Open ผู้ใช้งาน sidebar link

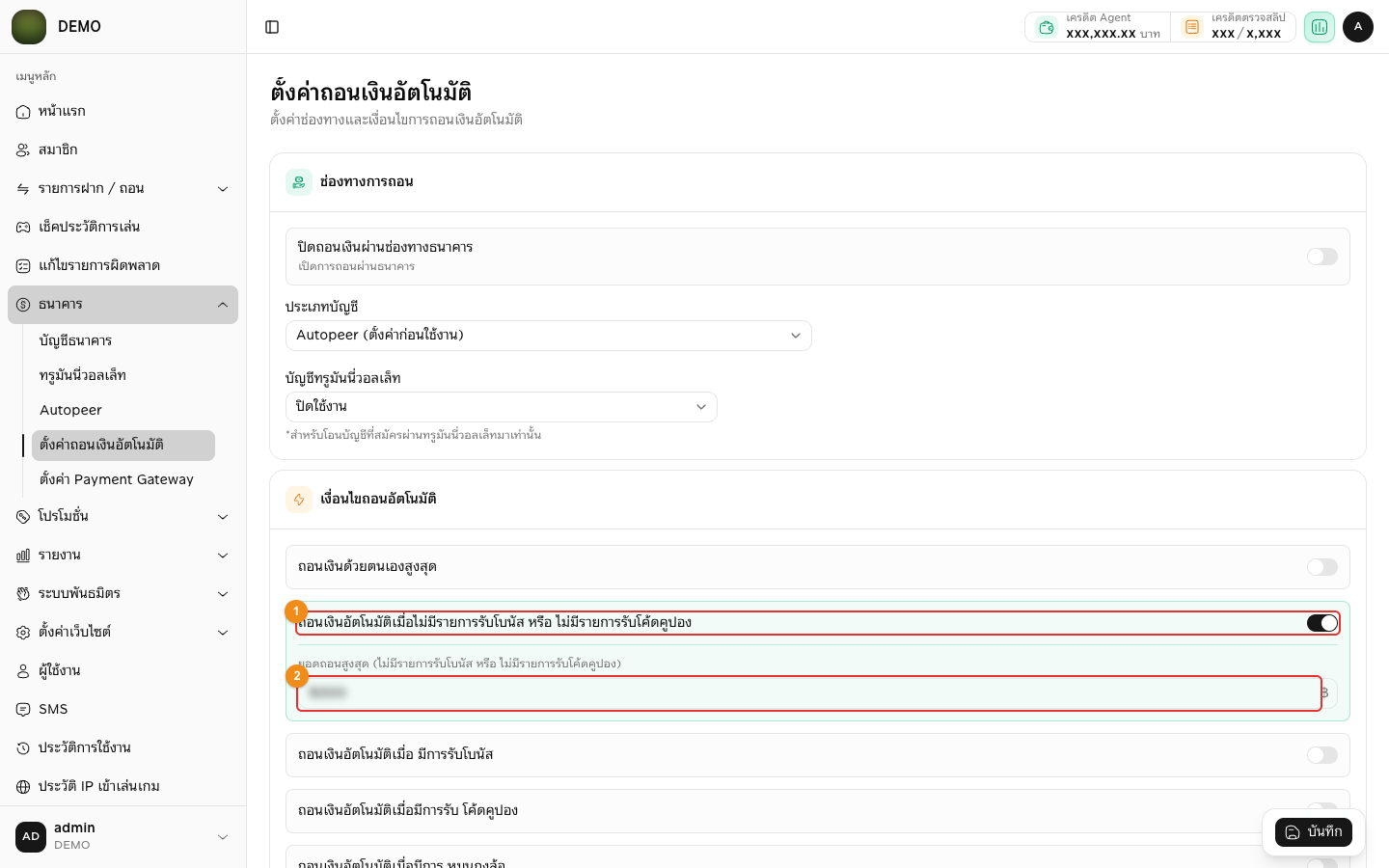tap(123, 671)
